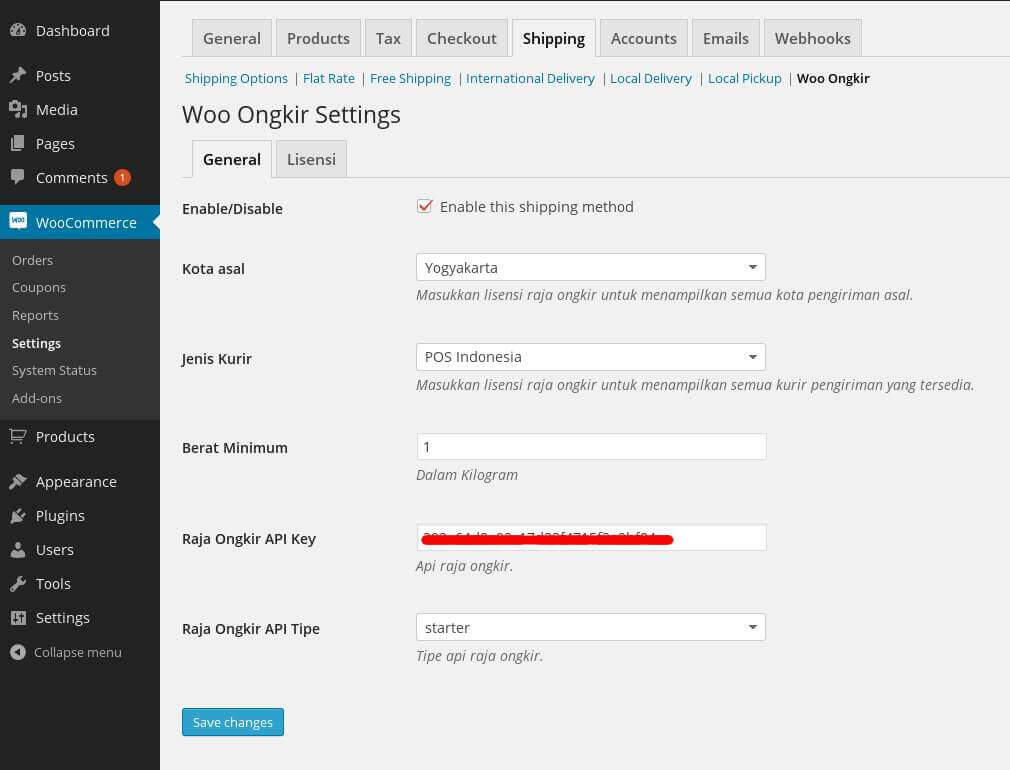Open the Orders submenu item

coord(32,260)
